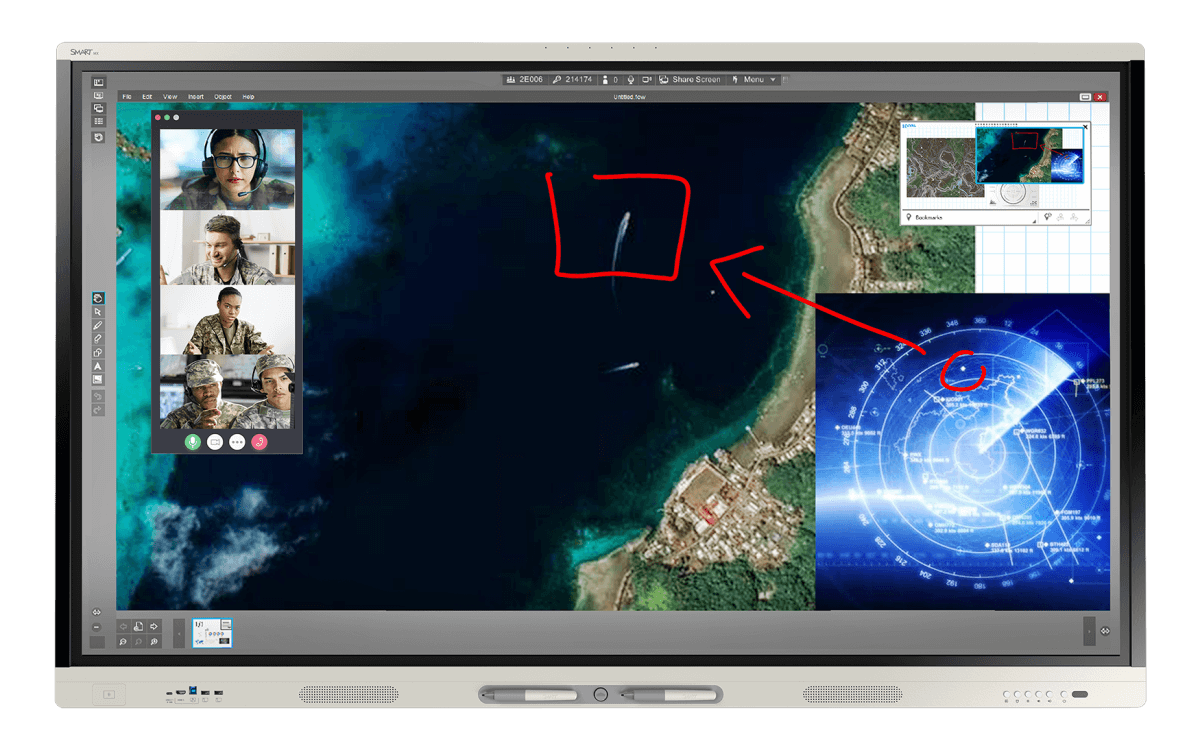Open the shapes tool in the left toolbar
This screenshot has width=1200, height=748.
pyautogui.click(x=99, y=350)
